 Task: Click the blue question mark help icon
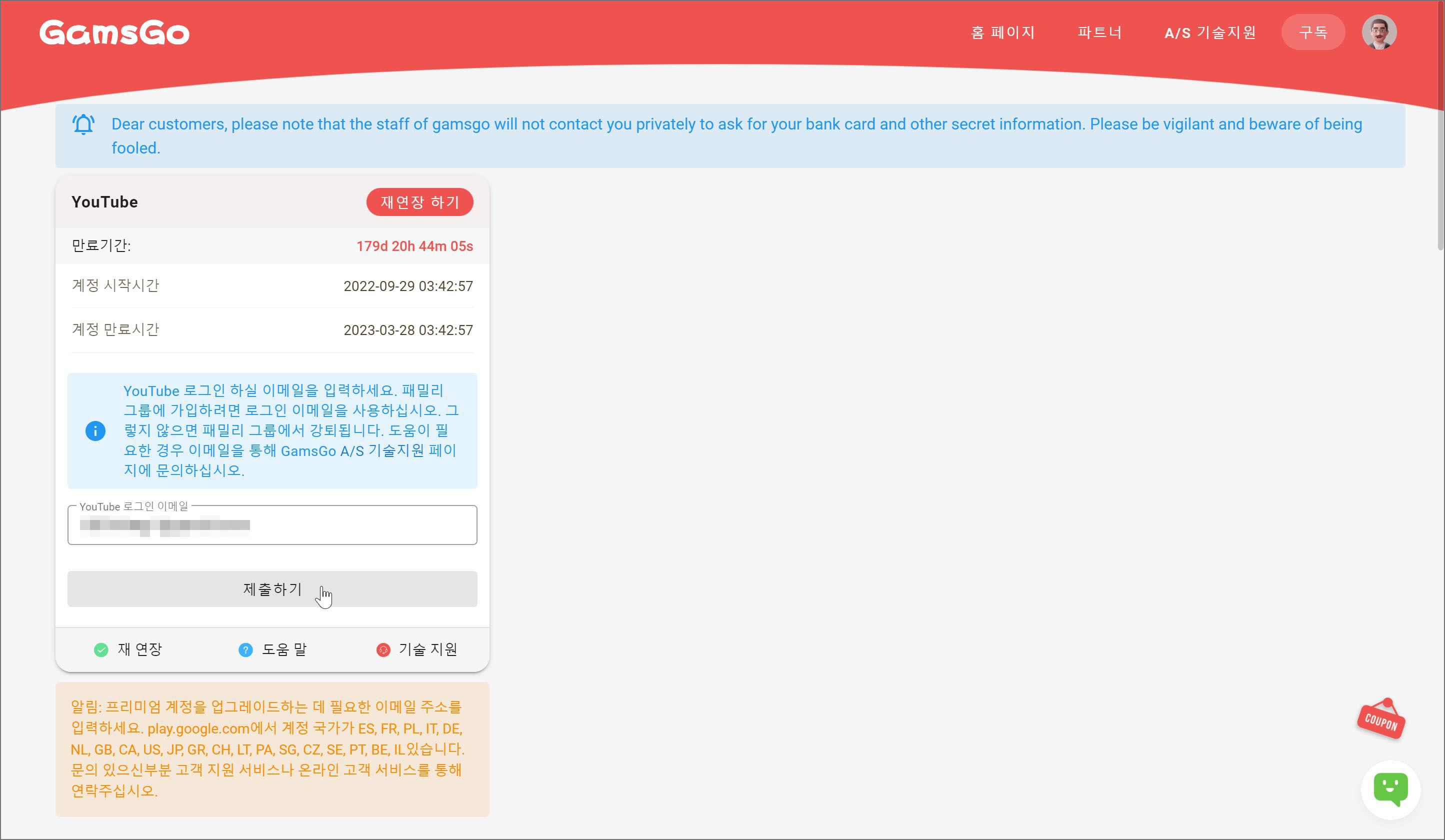click(245, 649)
